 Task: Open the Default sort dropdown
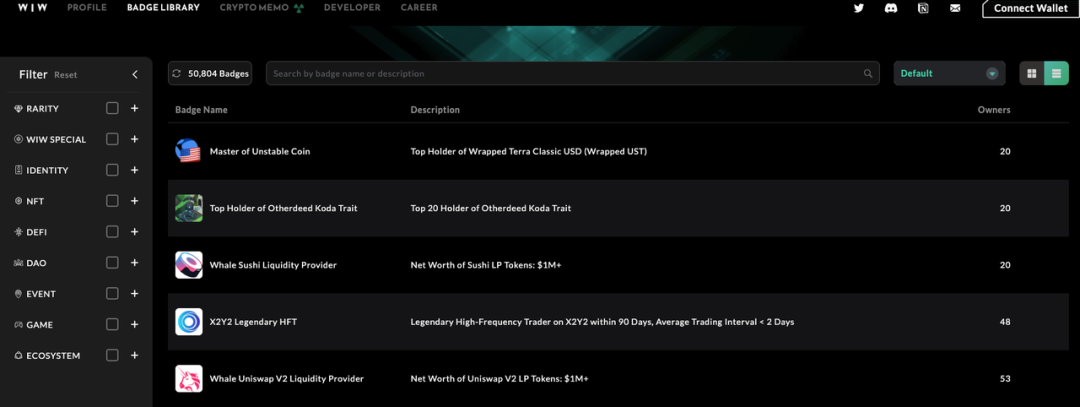(x=948, y=73)
